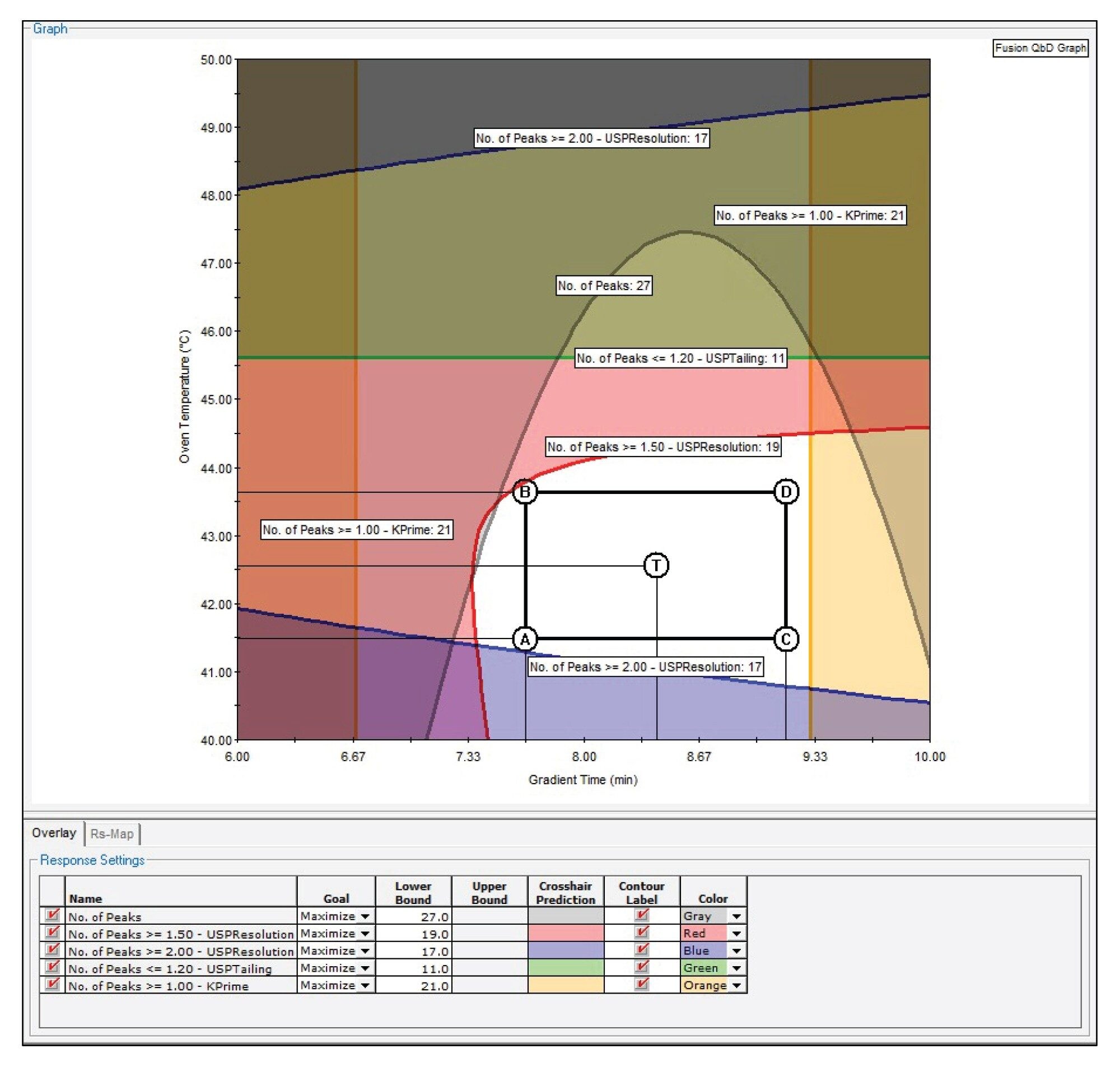Click the Orange crosshair prediction swatch
Viewport: 1120px width, 1072px height.
(x=565, y=985)
